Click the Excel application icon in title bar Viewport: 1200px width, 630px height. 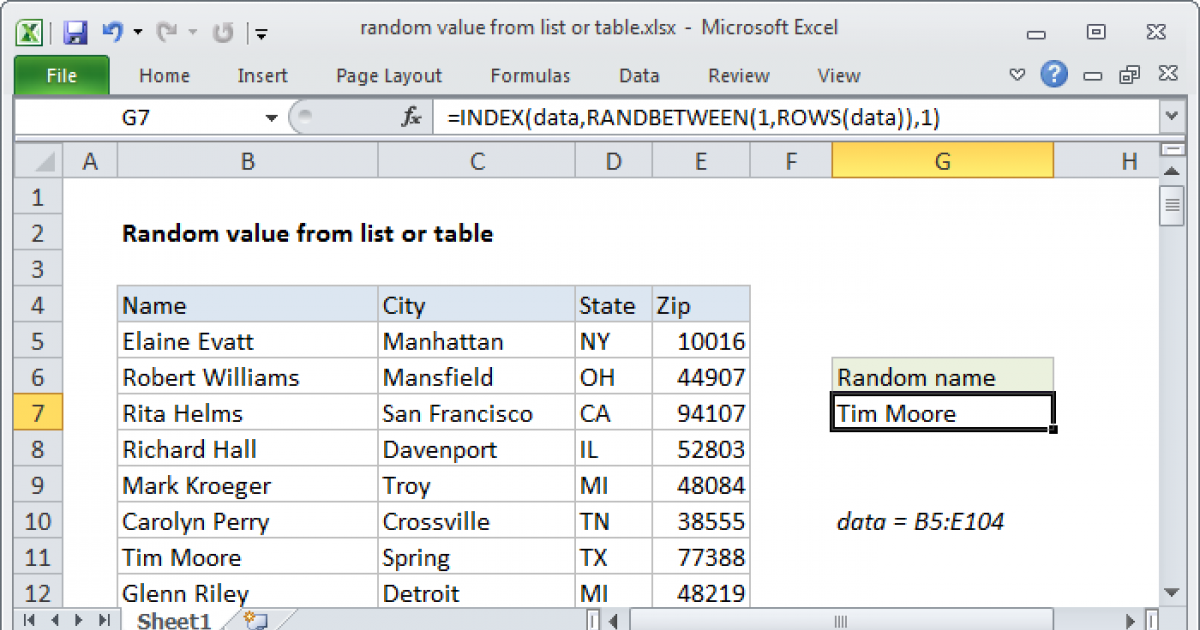(x=31, y=32)
